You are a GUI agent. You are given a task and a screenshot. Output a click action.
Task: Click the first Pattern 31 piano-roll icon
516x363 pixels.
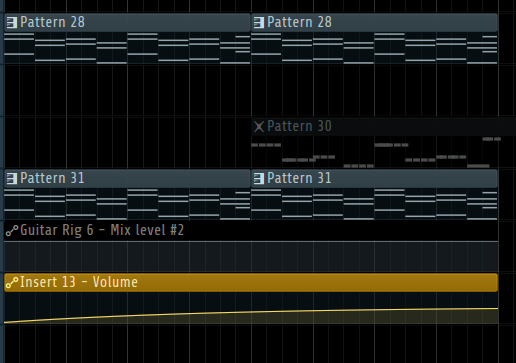tap(12, 179)
